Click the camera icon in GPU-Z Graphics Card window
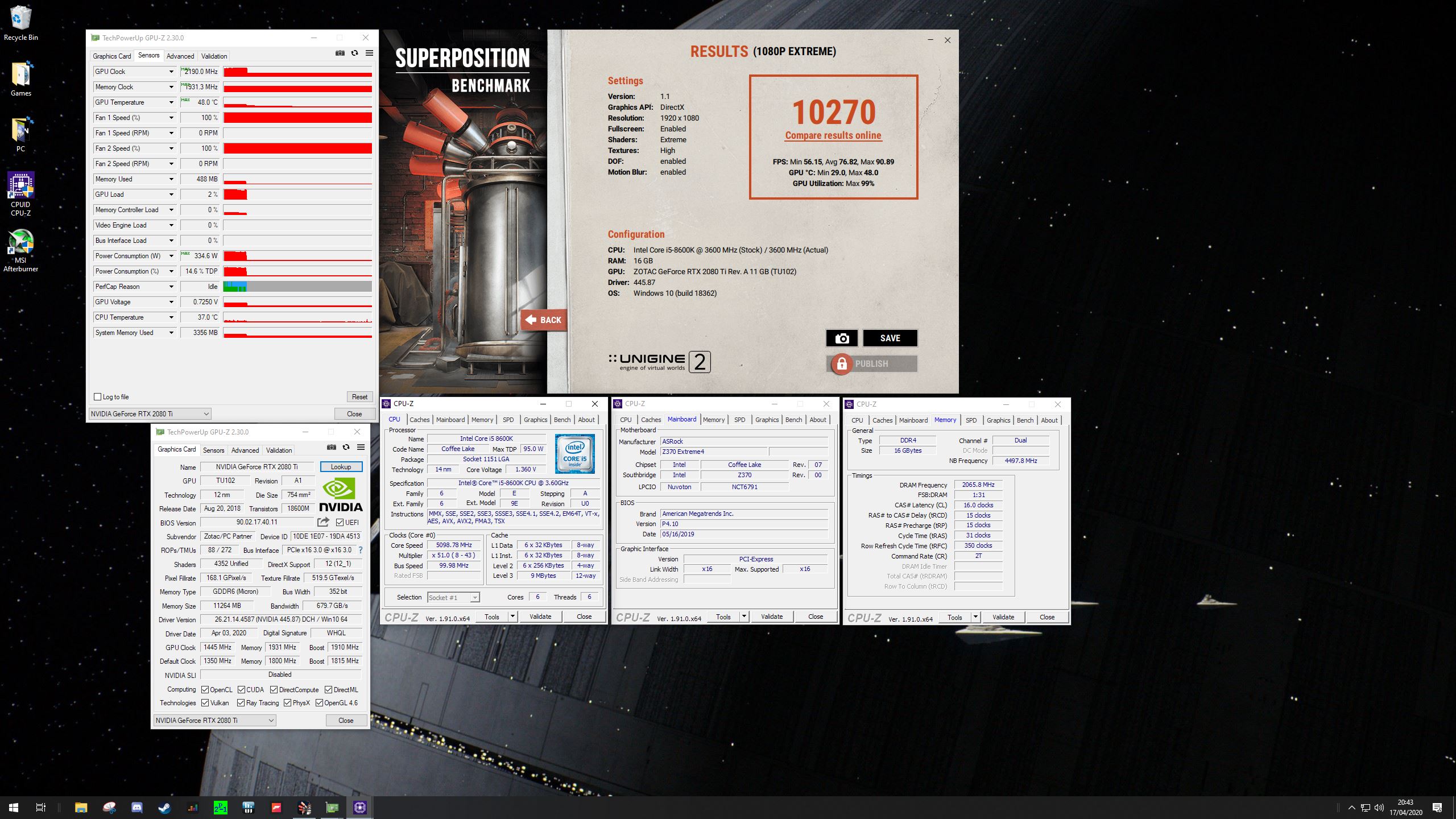The image size is (1456, 819). click(x=332, y=447)
